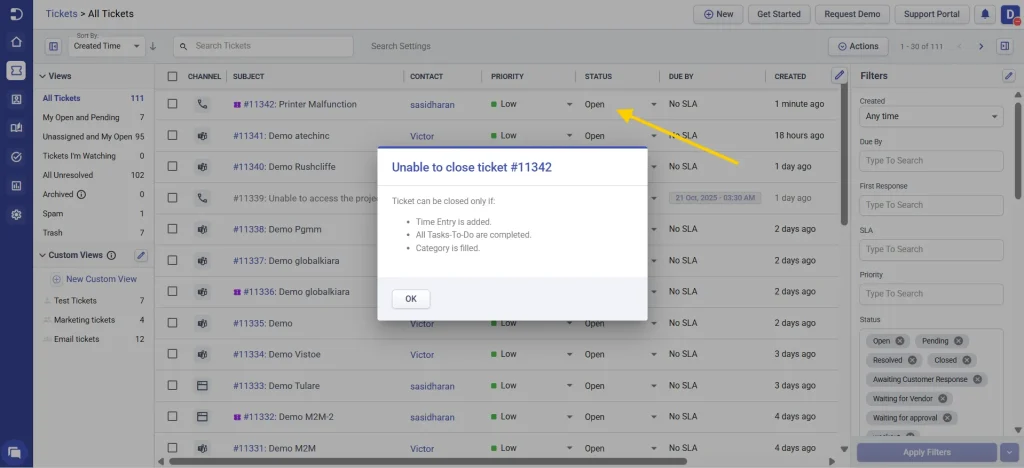The width and height of the screenshot is (1024, 468).
Task: Expand the status dropdown for ticket #11342
Action: (x=654, y=104)
